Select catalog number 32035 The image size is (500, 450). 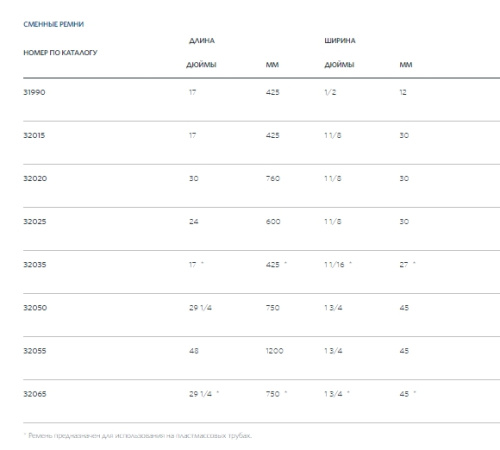[35, 265]
